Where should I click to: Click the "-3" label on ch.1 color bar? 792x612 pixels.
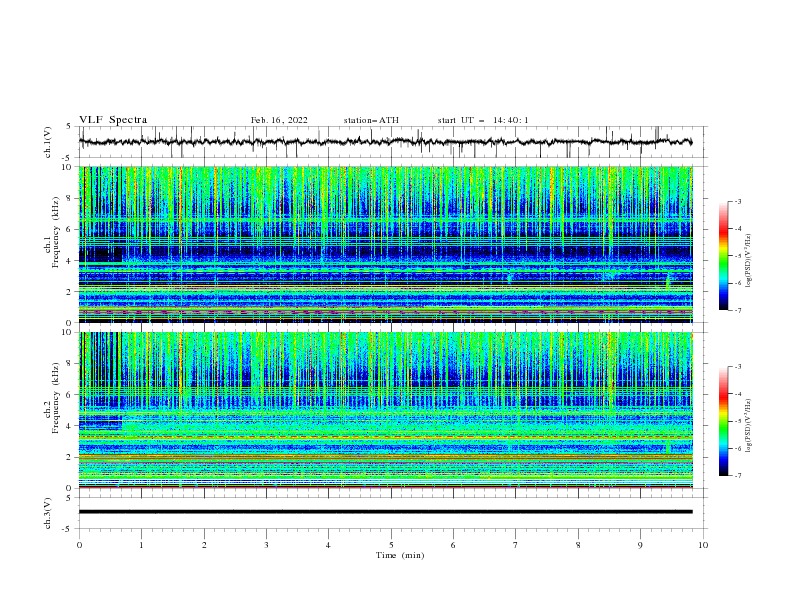(738, 201)
